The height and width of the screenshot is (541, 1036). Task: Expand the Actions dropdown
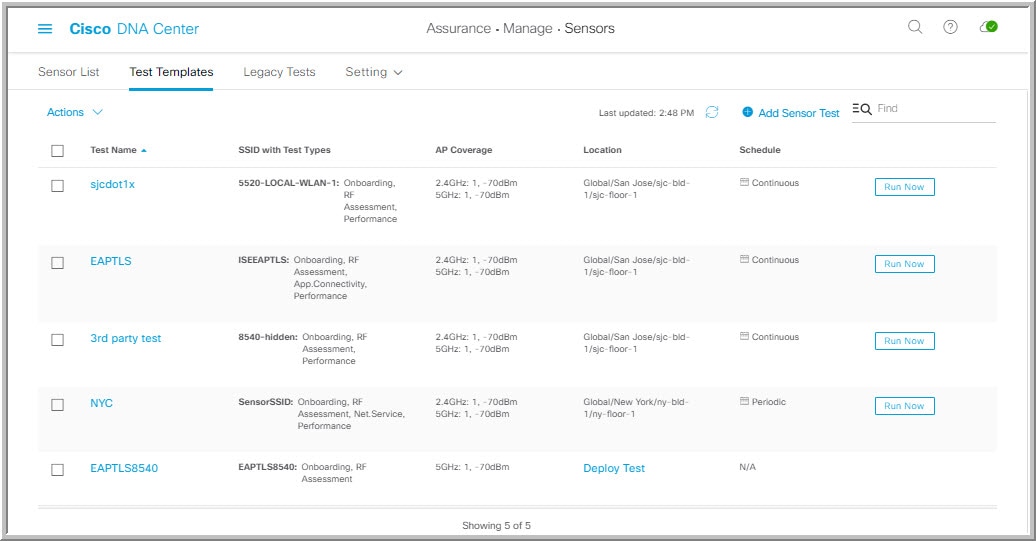pos(75,113)
